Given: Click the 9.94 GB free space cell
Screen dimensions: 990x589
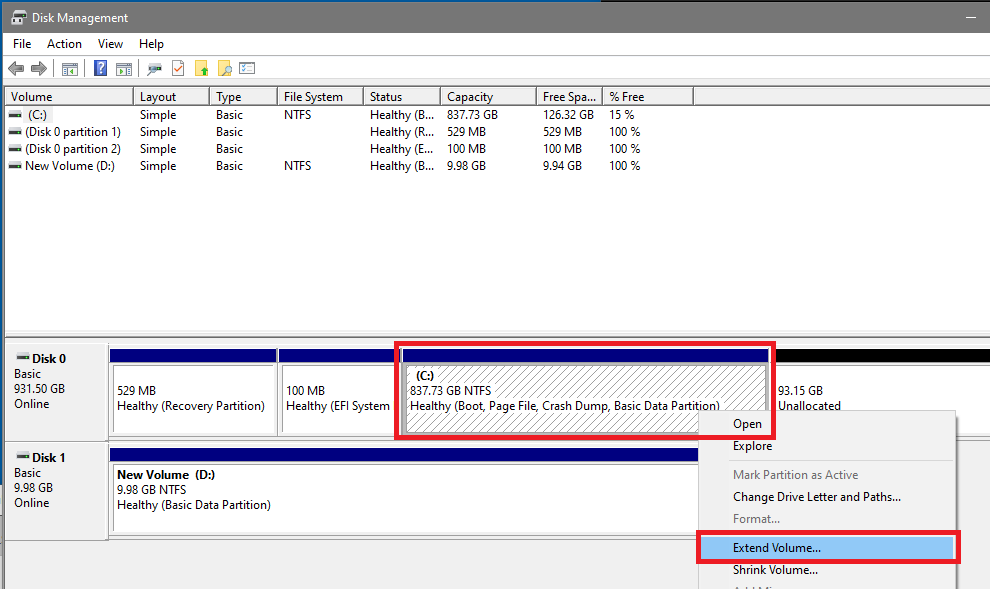Looking at the screenshot, I should [x=562, y=166].
